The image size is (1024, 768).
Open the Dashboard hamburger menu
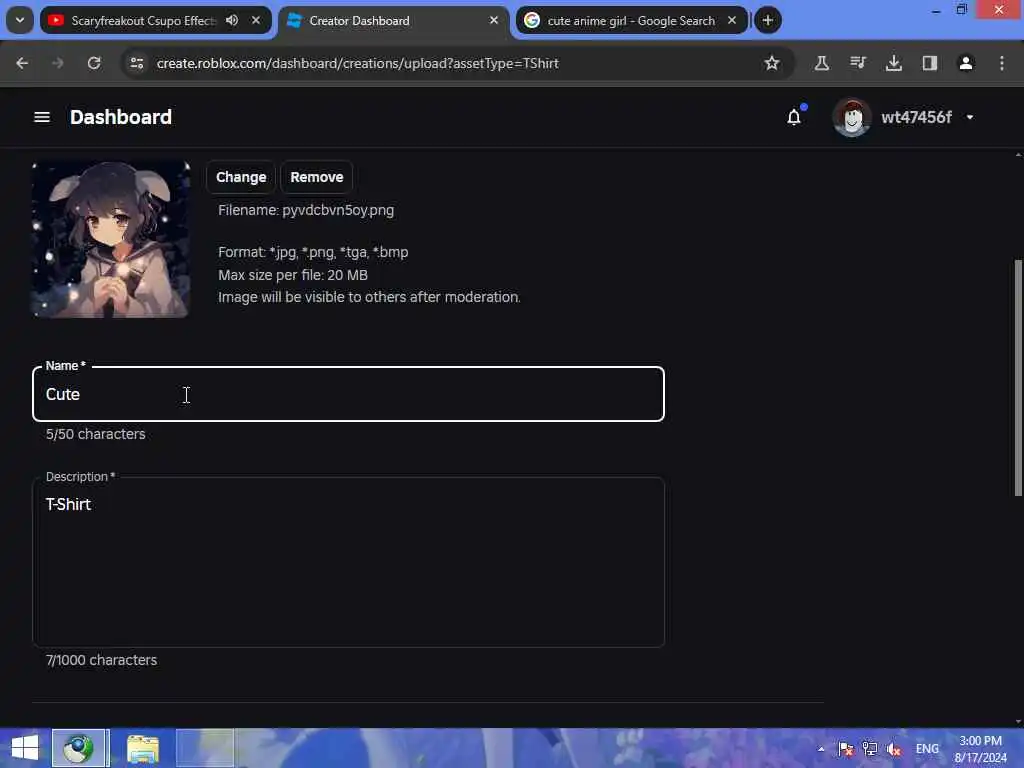pyautogui.click(x=42, y=117)
